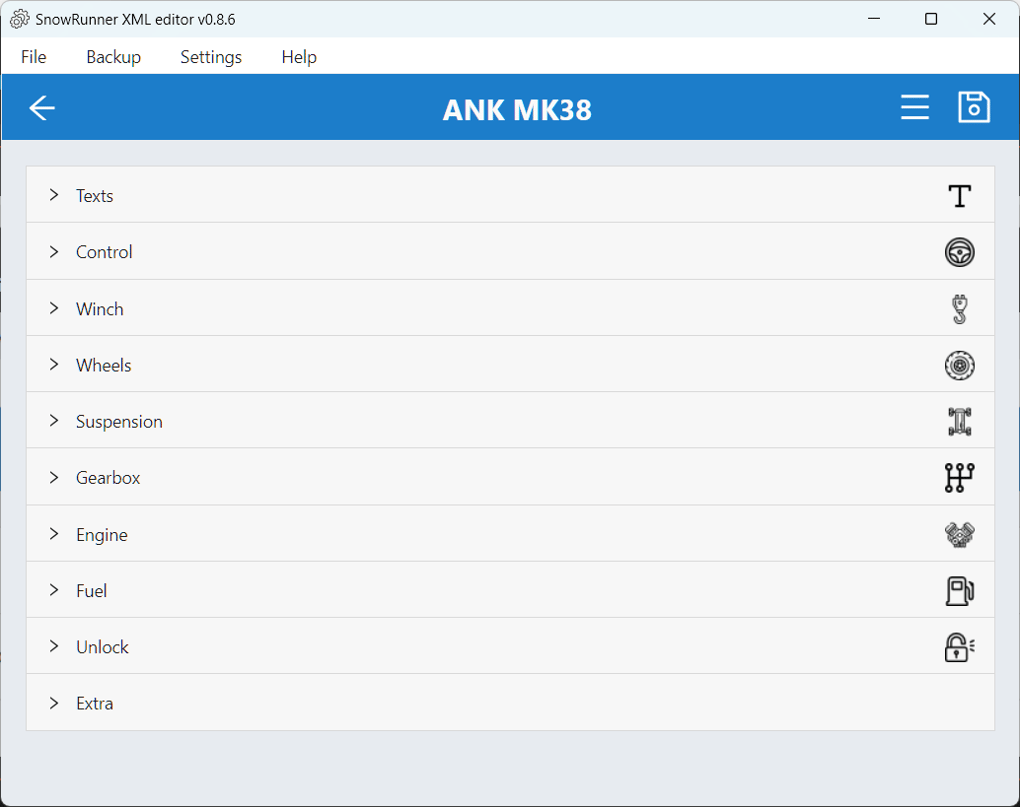Screen dimensions: 1020x807
Task: Click the Control label
Action: click(x=104, y=252)
